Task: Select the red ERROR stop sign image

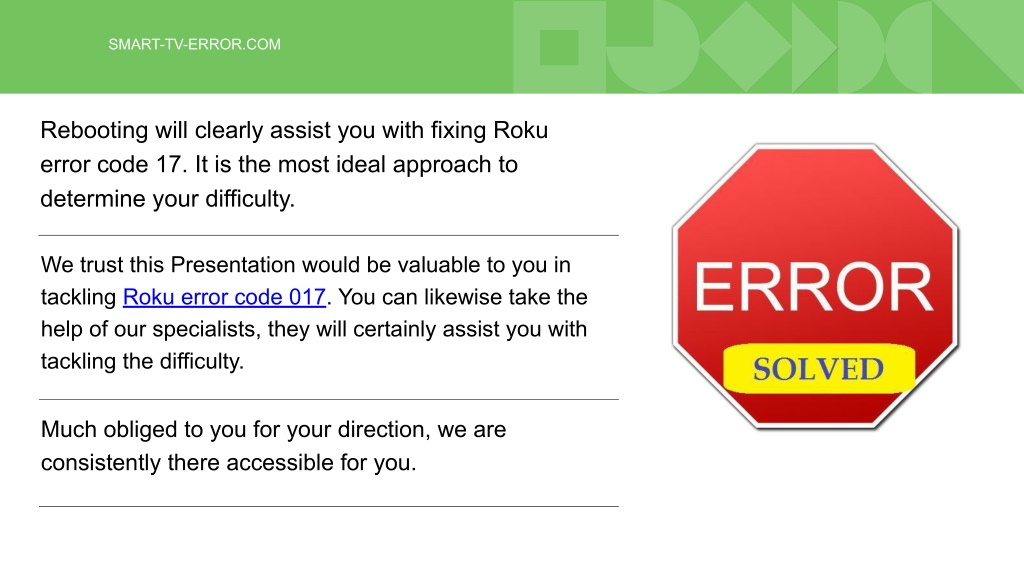Action: pyautogui.click(x=815, y=286)
